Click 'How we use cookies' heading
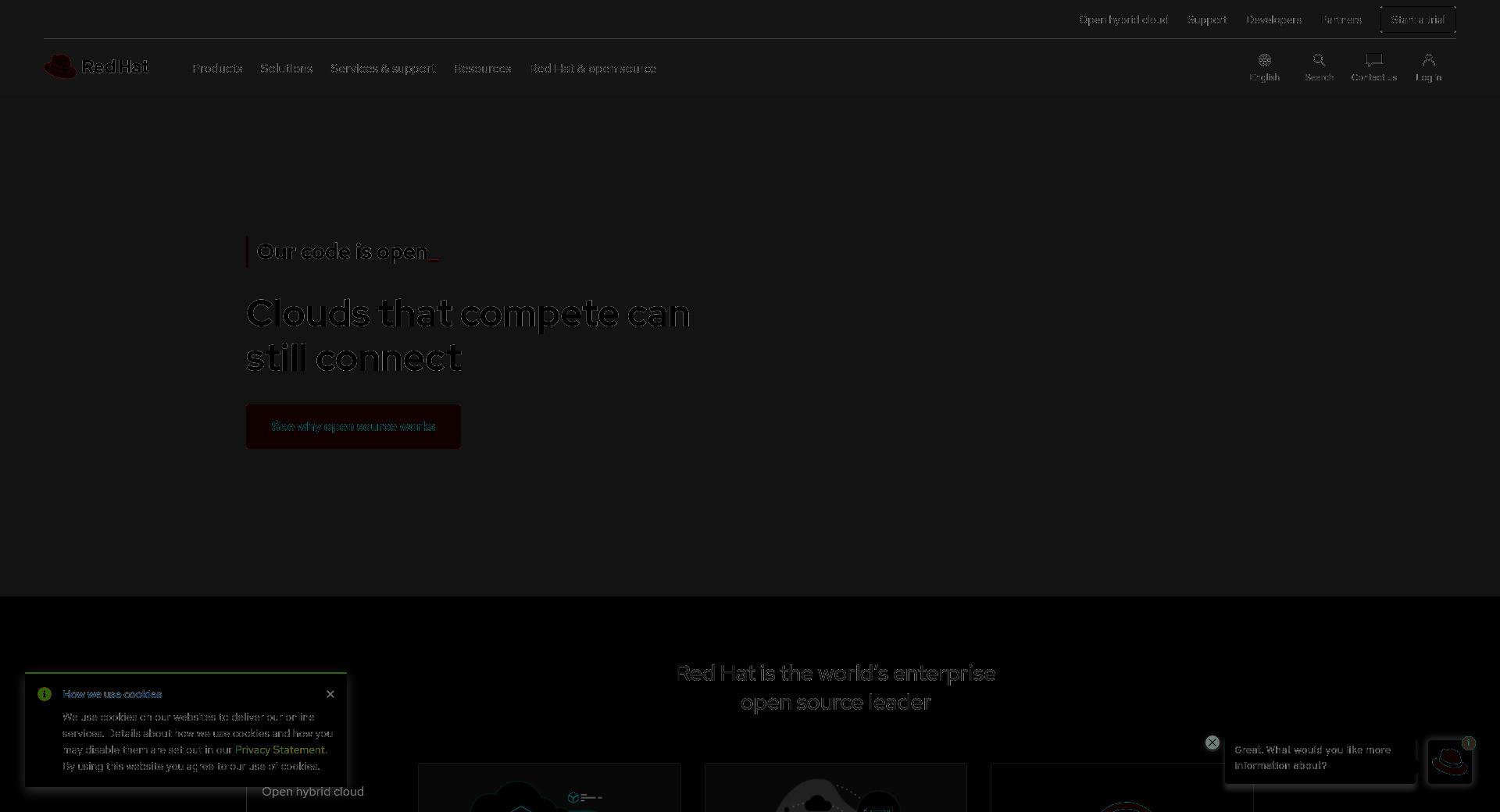 click(x=112, y=694)
